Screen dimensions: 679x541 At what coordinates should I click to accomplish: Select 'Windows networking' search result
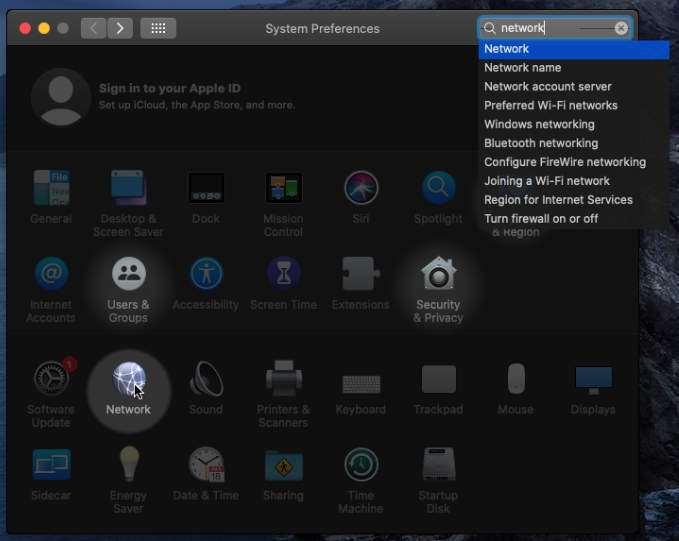pyautogui.click(x=574, y=124)
